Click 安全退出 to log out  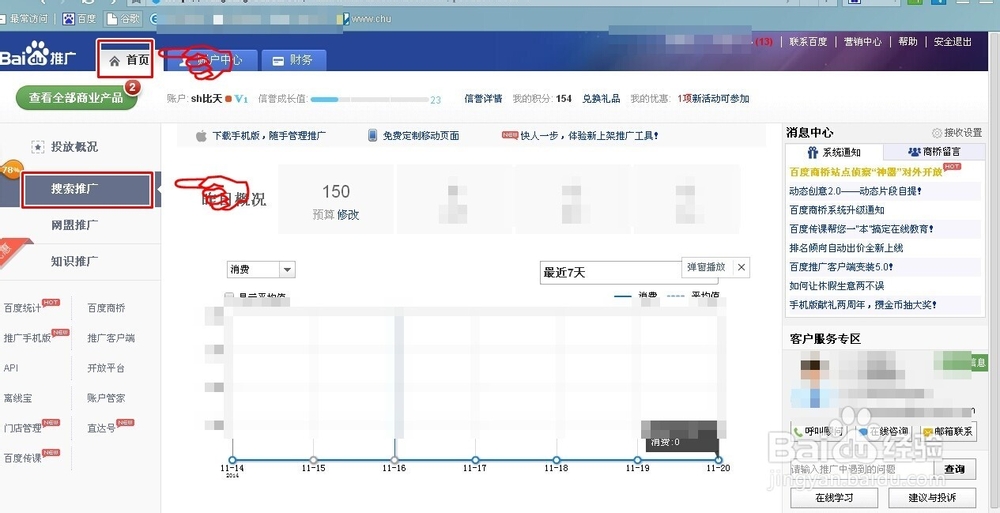(953, 41)
